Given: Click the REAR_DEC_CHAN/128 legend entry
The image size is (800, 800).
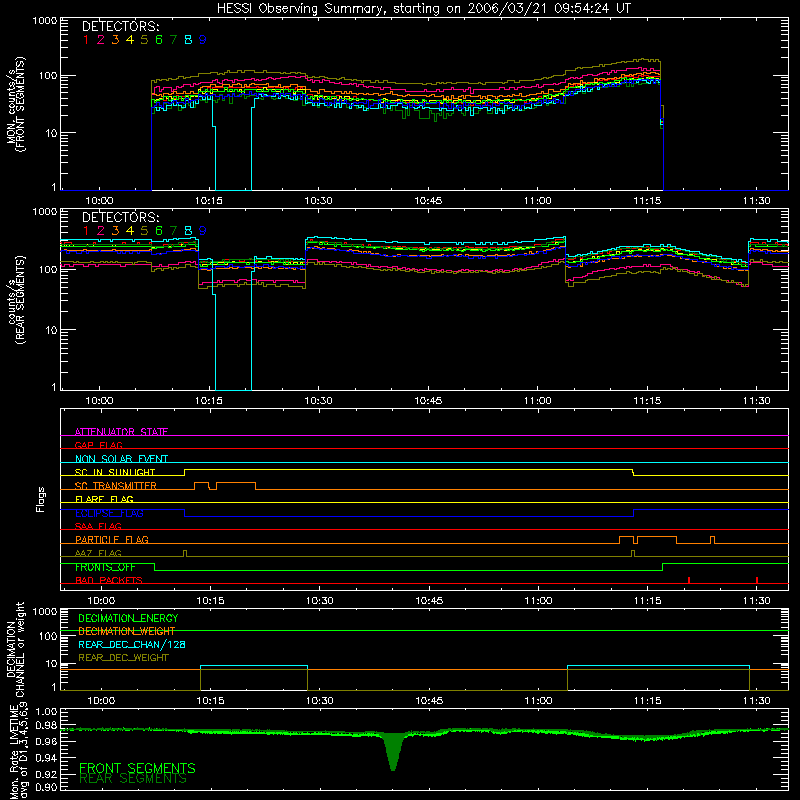Looking at the screenshot, I should [x=132, y=644].
